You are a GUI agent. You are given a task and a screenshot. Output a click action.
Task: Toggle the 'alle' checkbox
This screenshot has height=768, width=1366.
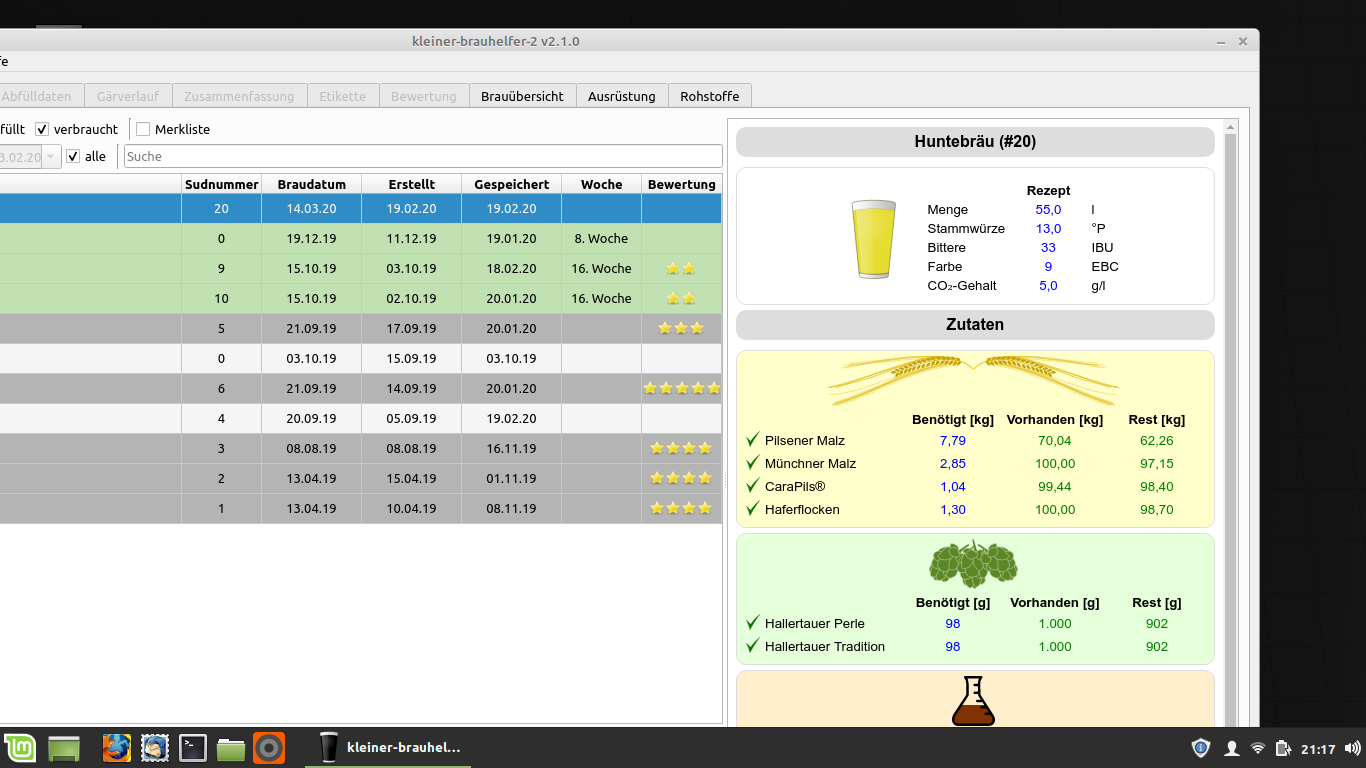(73, 156)
